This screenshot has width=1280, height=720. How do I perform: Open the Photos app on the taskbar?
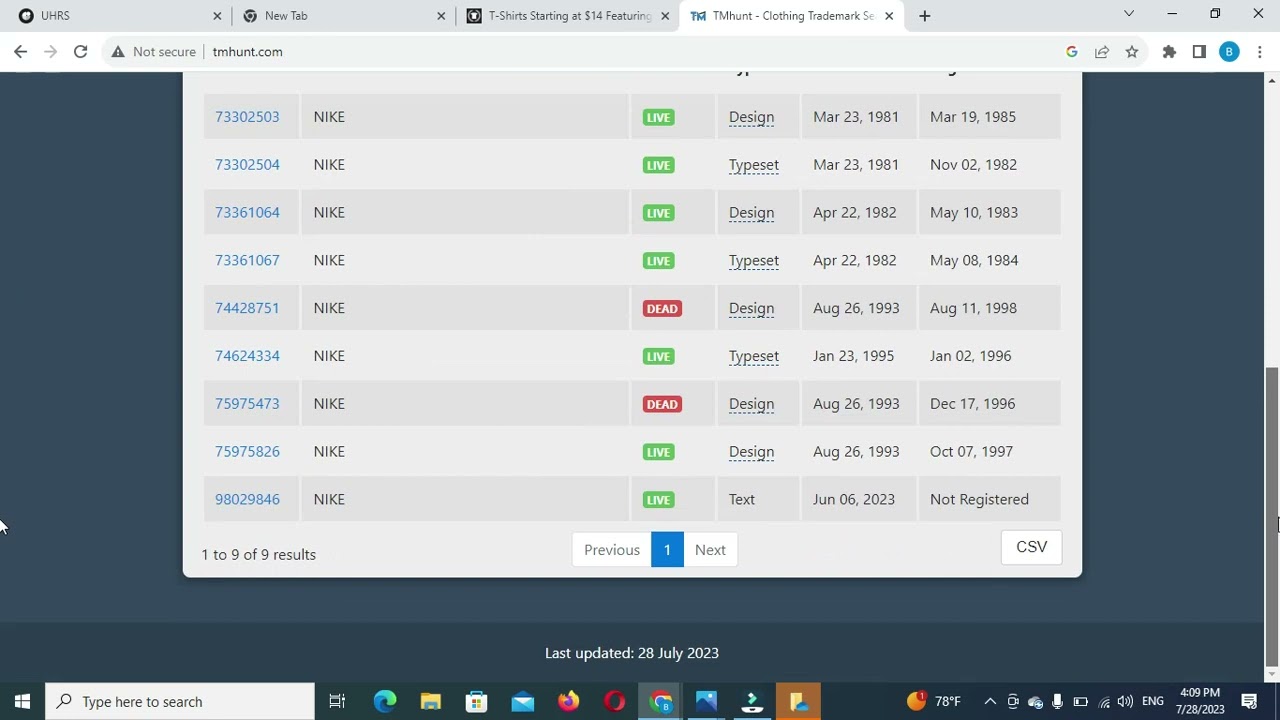(x=707, y=701)
